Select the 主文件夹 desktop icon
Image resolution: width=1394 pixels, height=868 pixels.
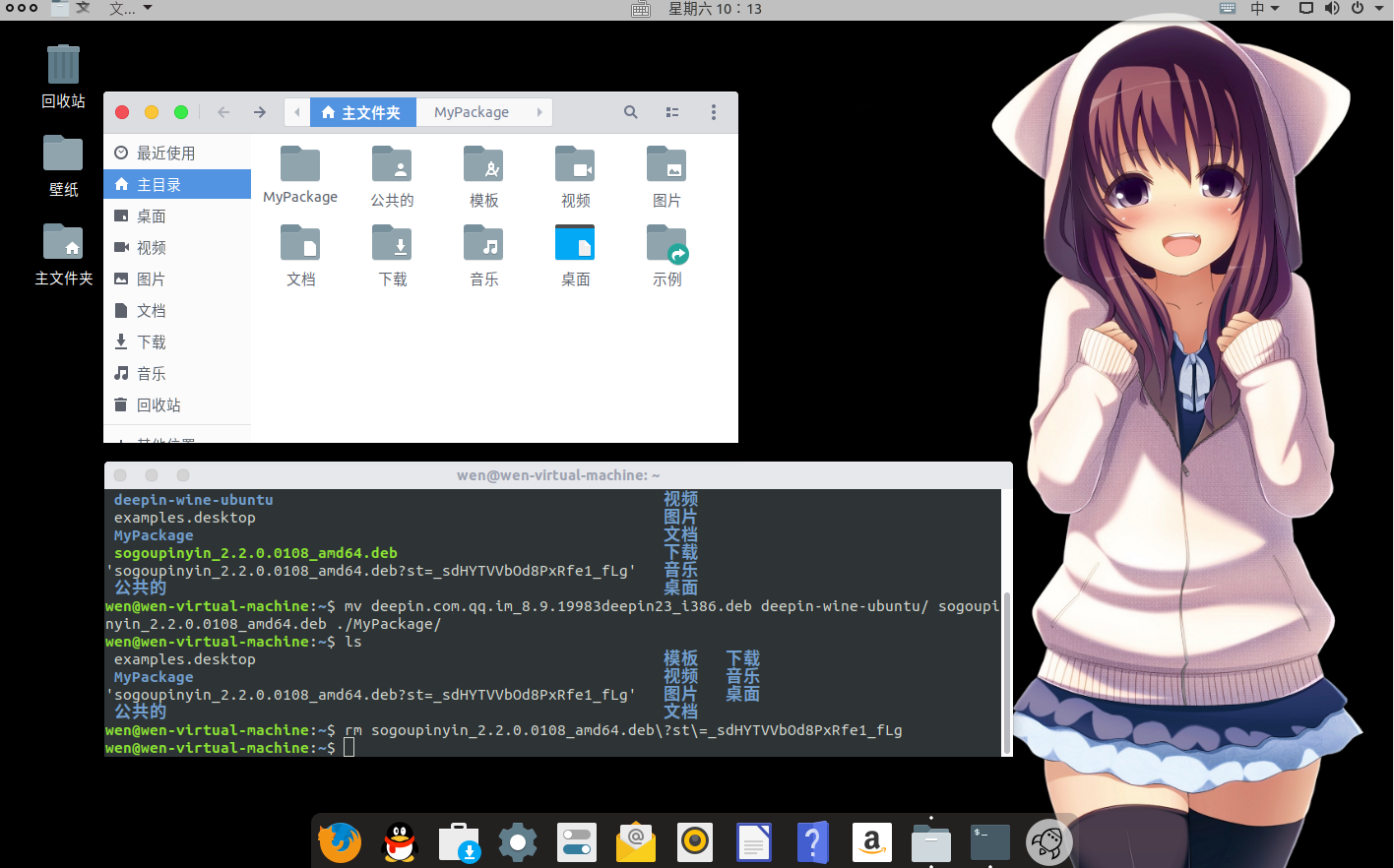pos(63,254)
